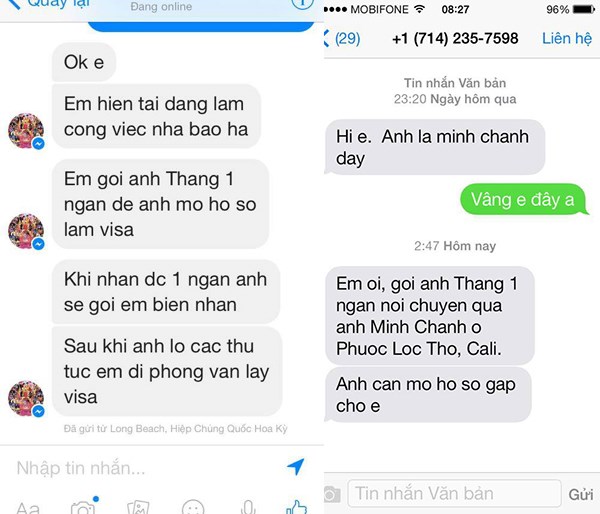Open the photo gallery icon
This screenshot has width=600, height=514.
tap(138, 507)
